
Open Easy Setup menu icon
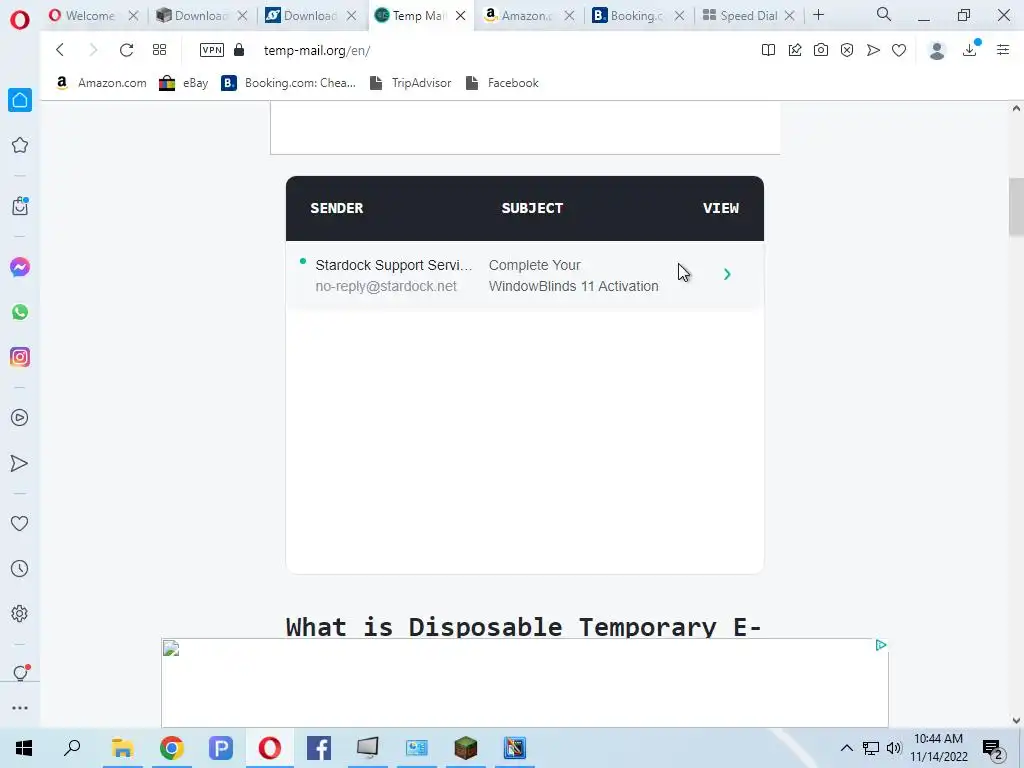coord(1003,50)
